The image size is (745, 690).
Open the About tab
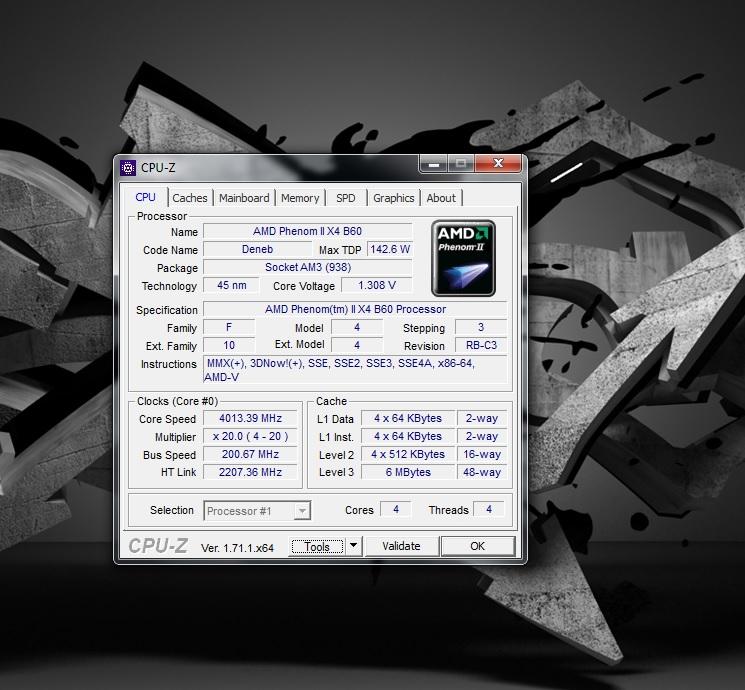(441, 198)
